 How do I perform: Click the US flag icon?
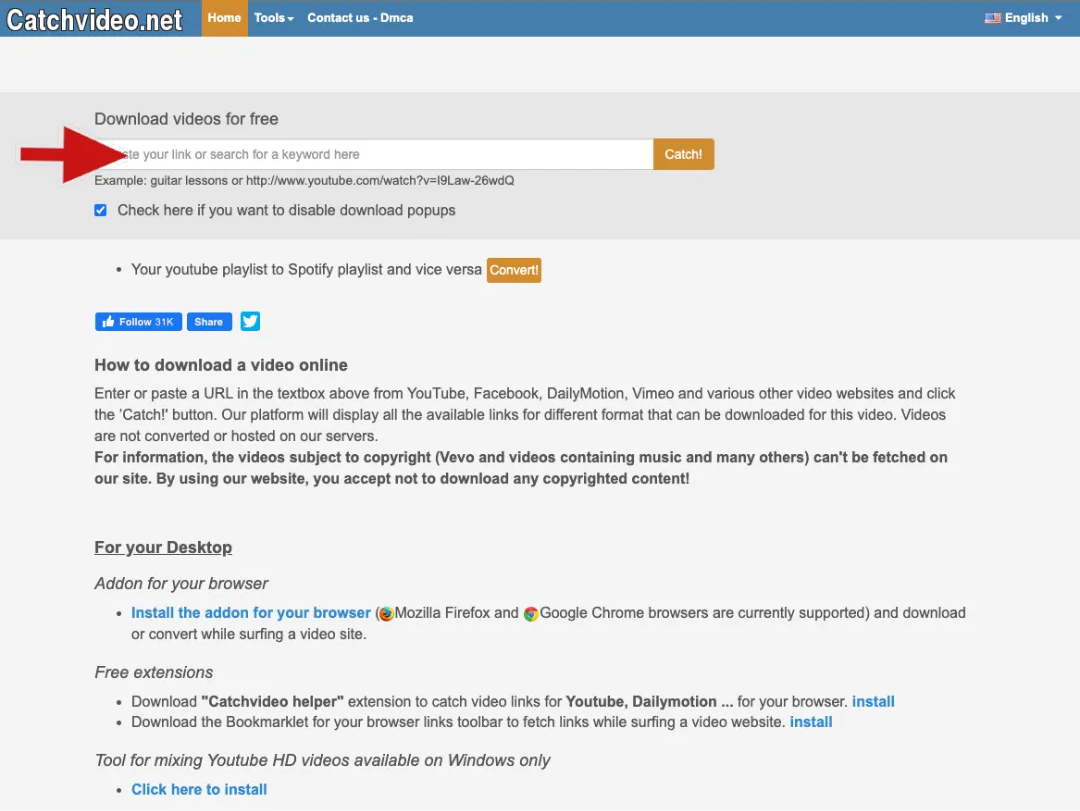click(x=993, y=18)
